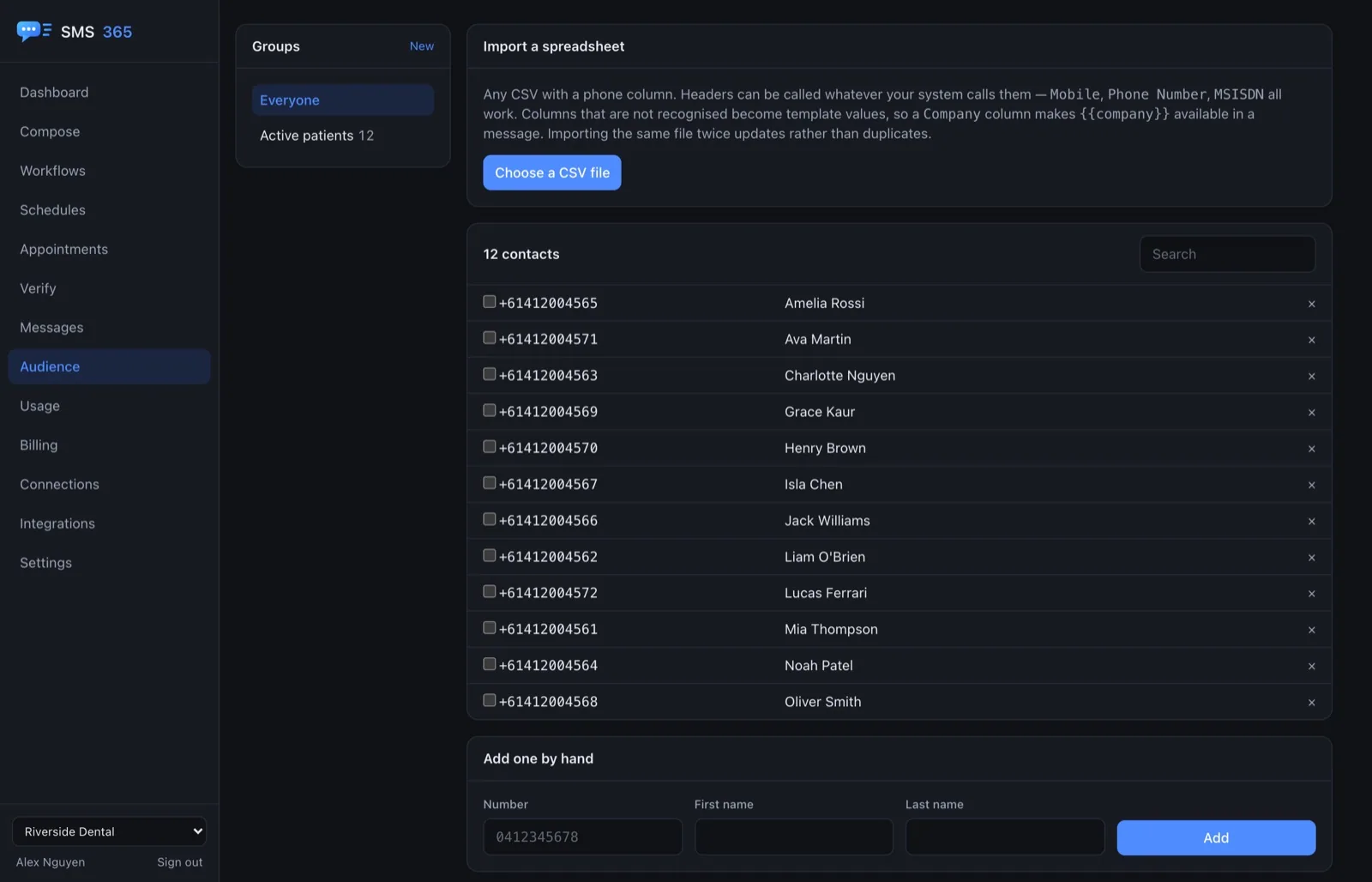
Task: Remove Liam O'Brien with the x icon
Action: click(1311, 558)
